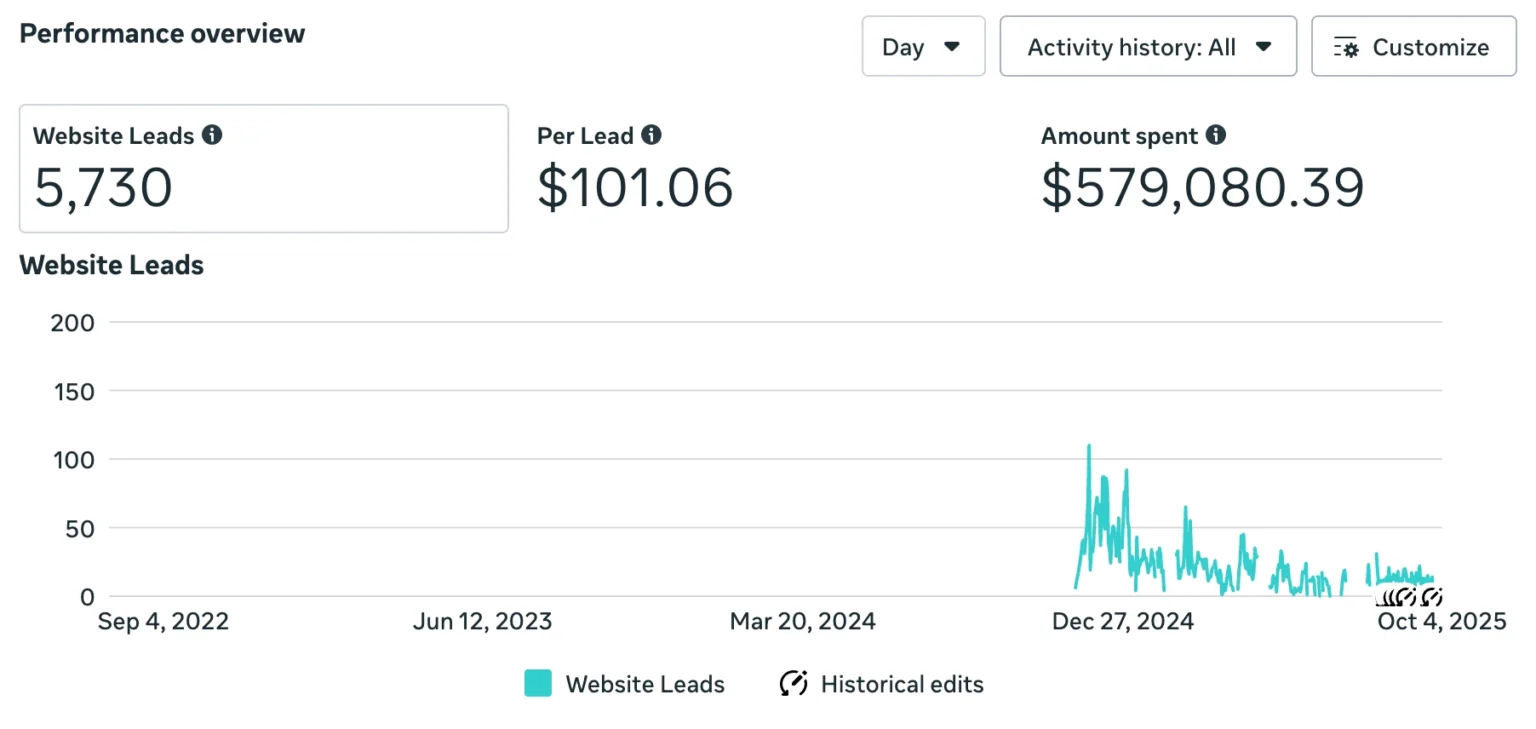Click the Performance overview heading
1536x729 pixels.
point(162,33)
